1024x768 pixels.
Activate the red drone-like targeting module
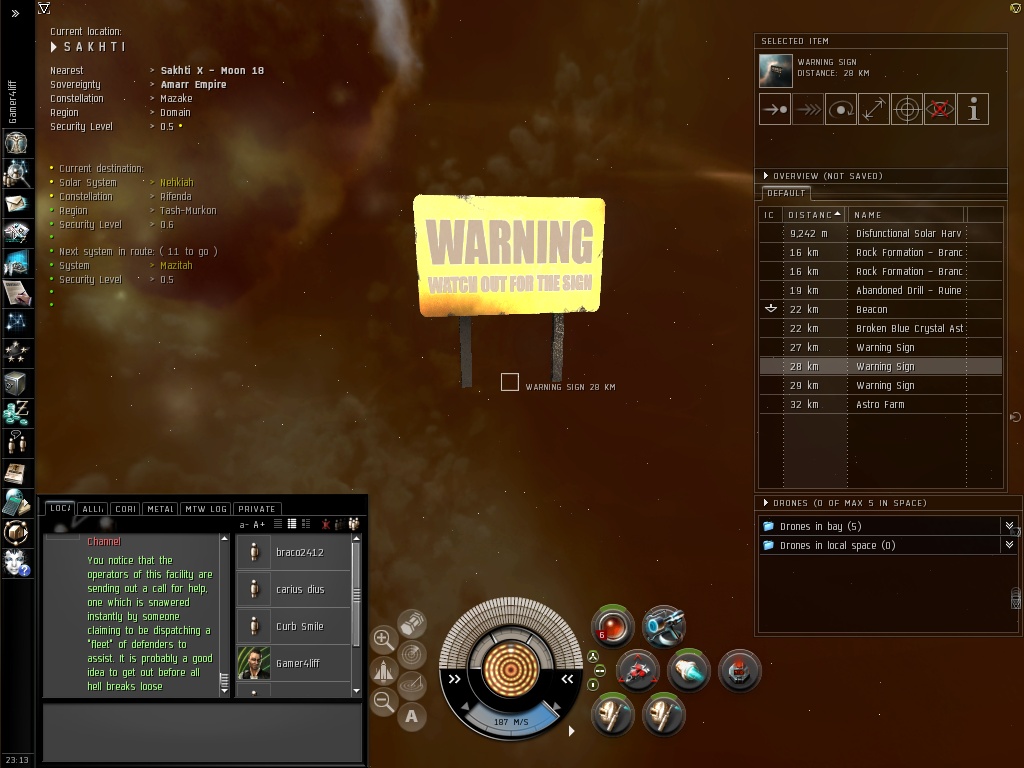pos(637,670)
